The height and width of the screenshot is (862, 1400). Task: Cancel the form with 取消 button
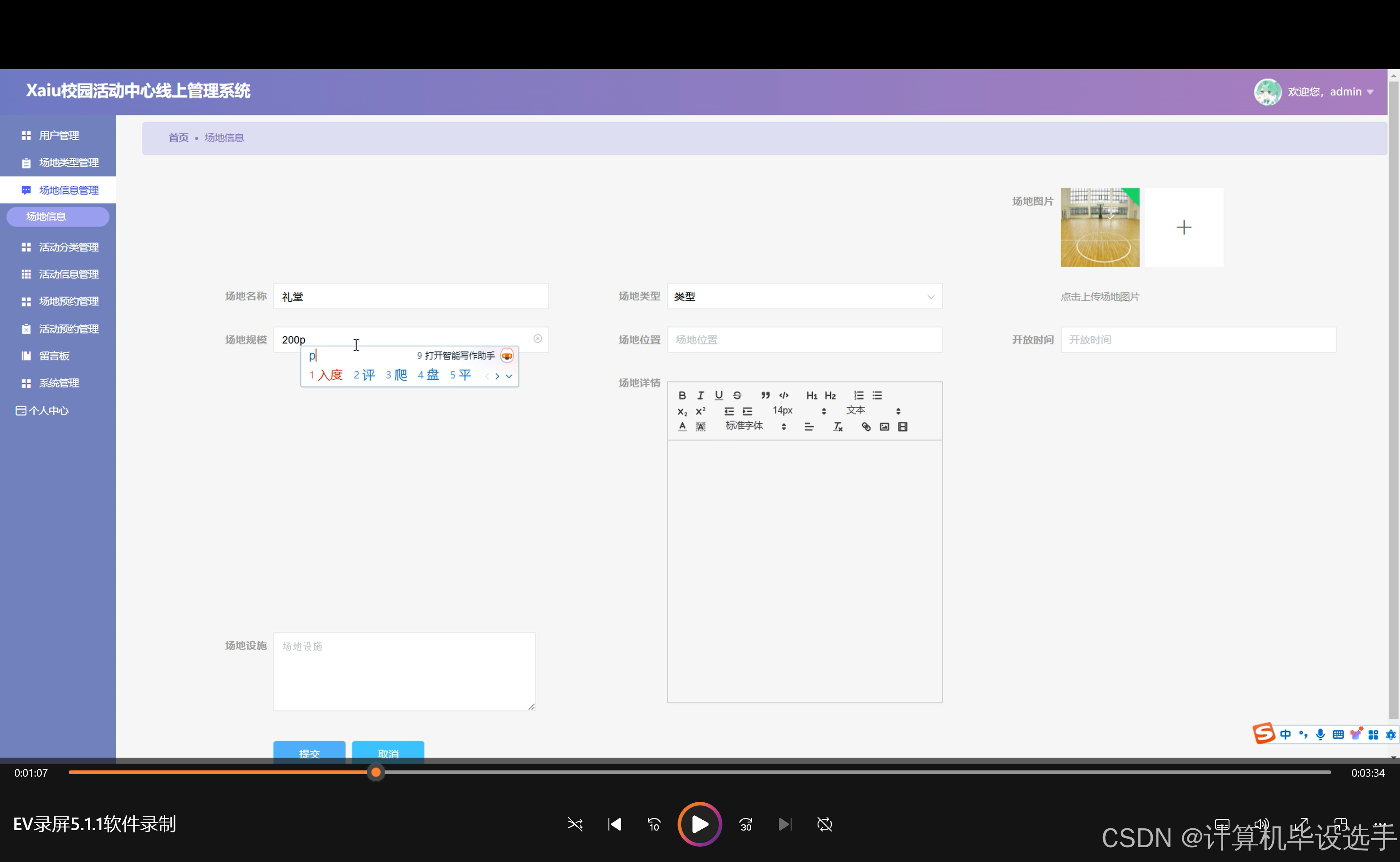coord(388,752)
